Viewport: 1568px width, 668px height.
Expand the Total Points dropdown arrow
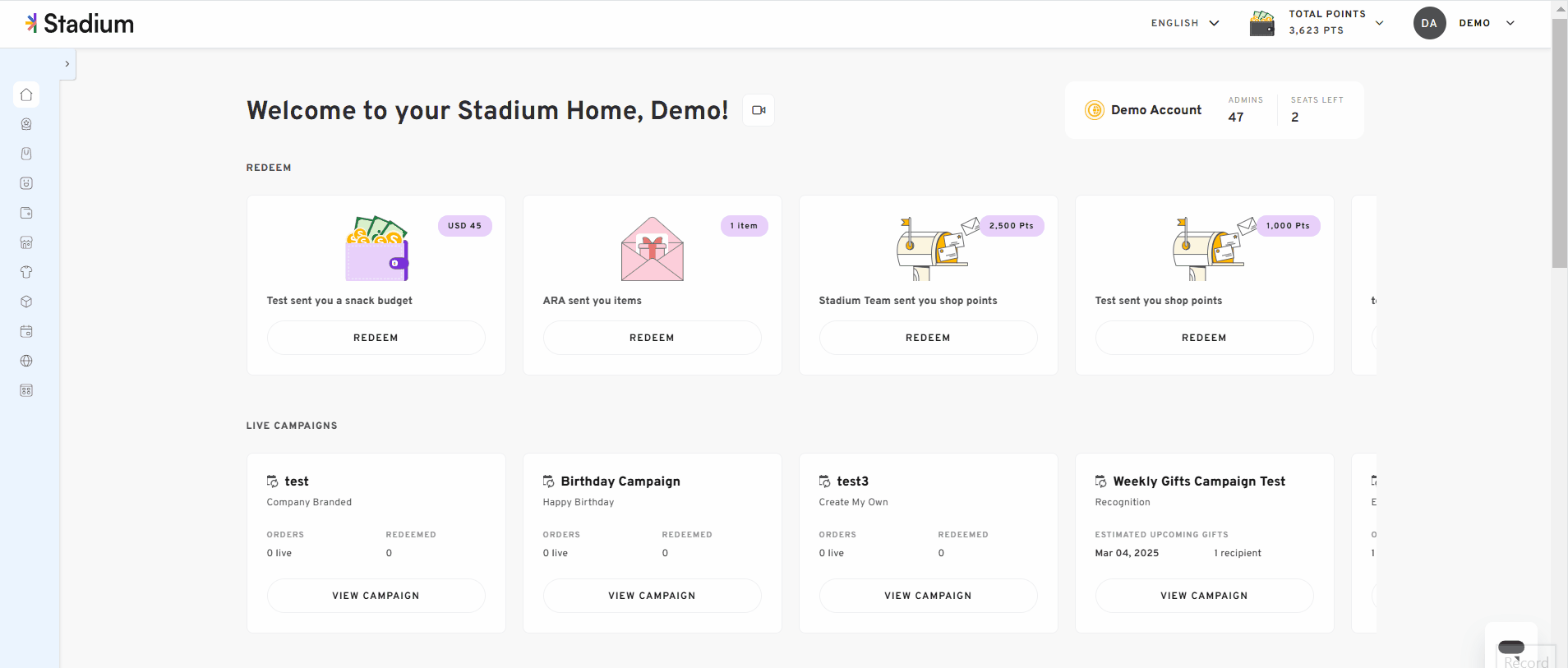coord(1379,23)
